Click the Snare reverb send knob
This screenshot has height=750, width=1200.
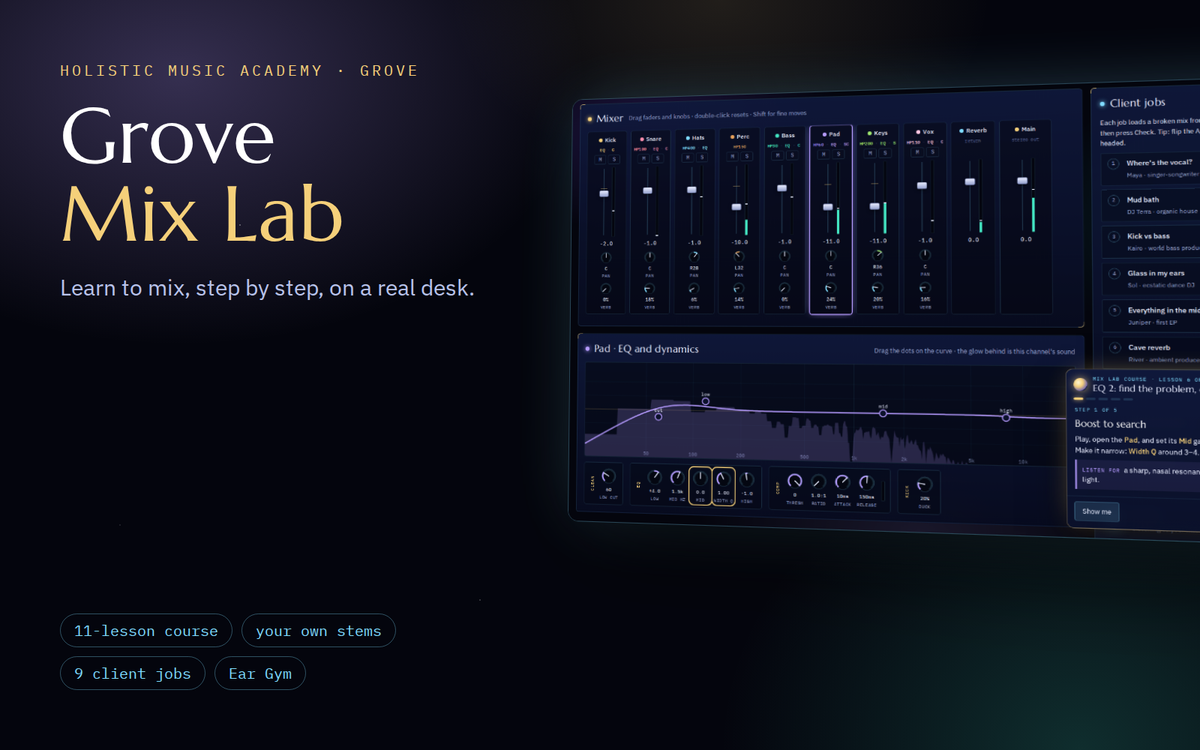coord(650,288)
